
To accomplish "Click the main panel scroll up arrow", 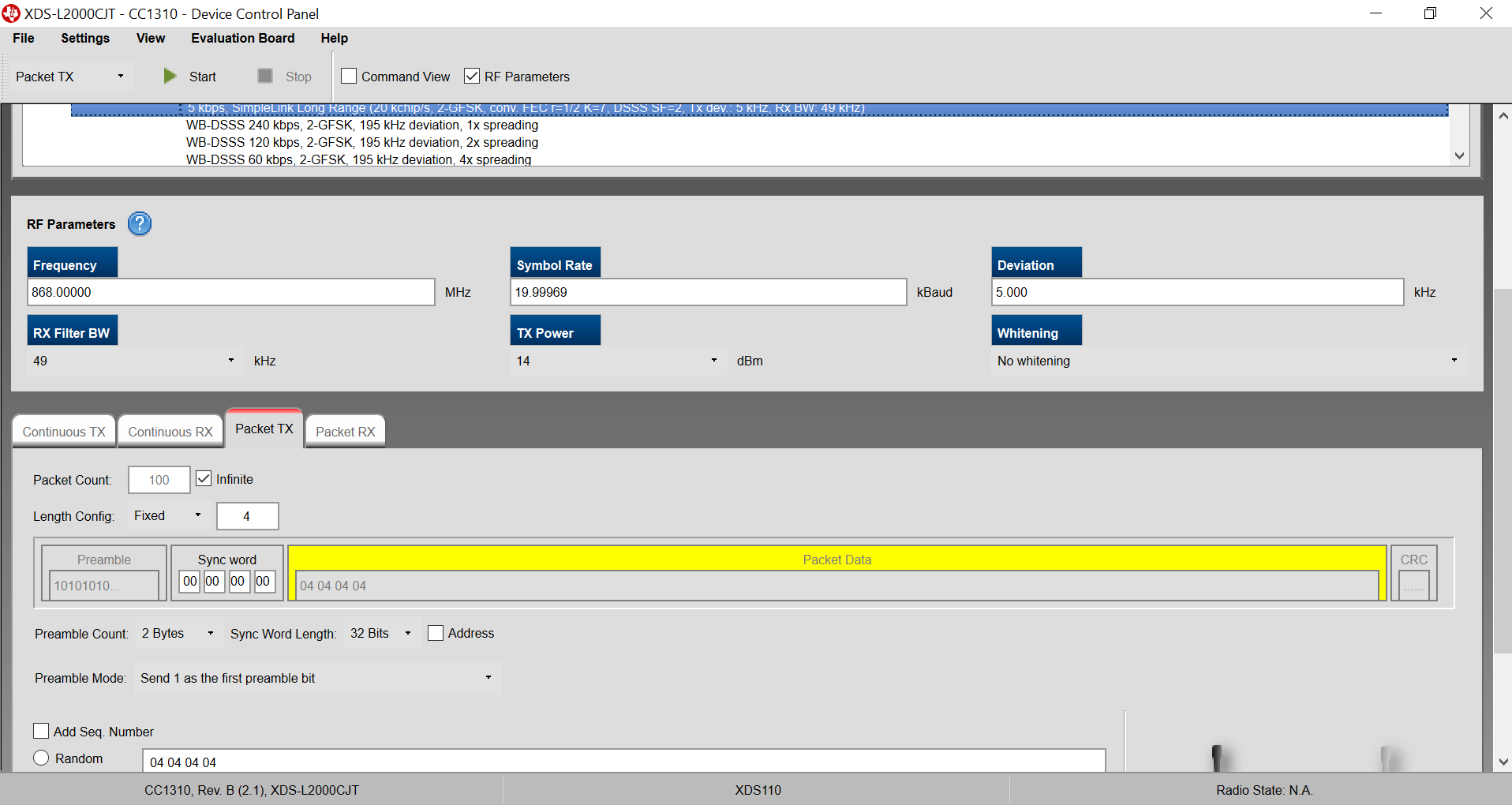I will 1503,116.
